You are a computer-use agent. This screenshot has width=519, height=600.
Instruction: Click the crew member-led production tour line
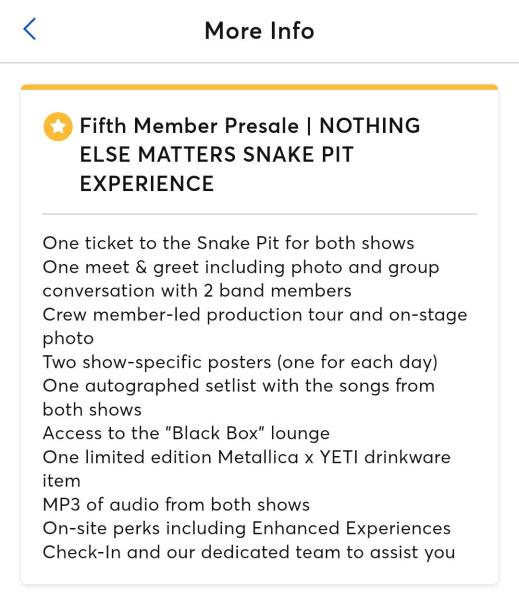tap(255, 315)
